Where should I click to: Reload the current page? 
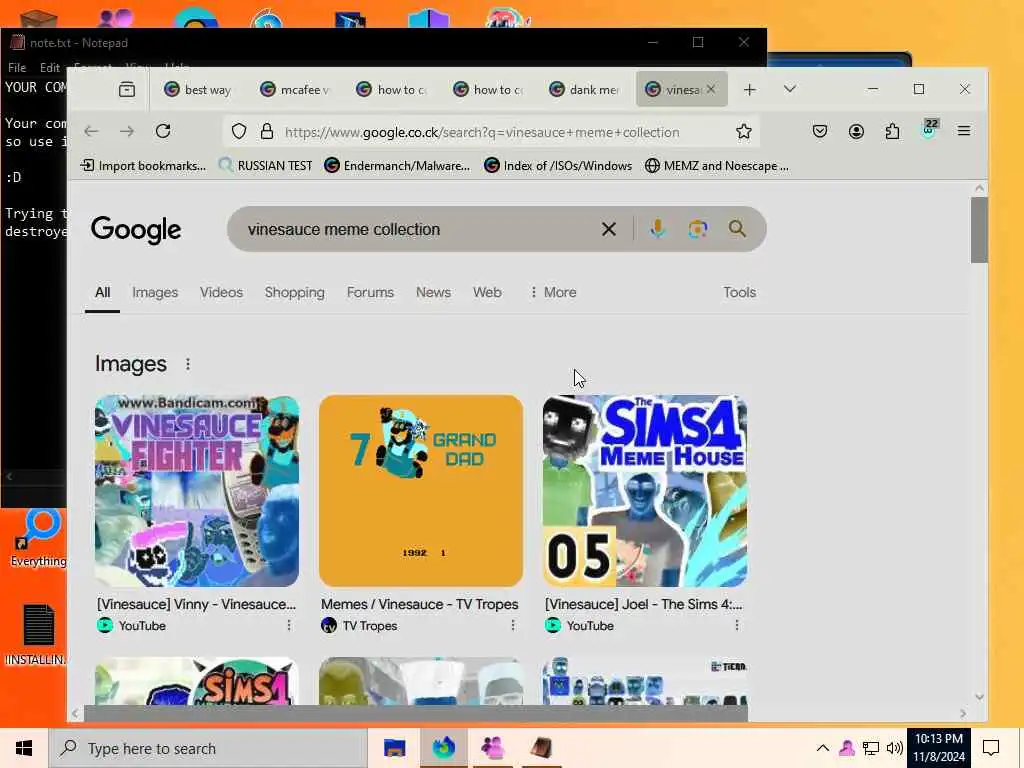(x=163, y=131)
